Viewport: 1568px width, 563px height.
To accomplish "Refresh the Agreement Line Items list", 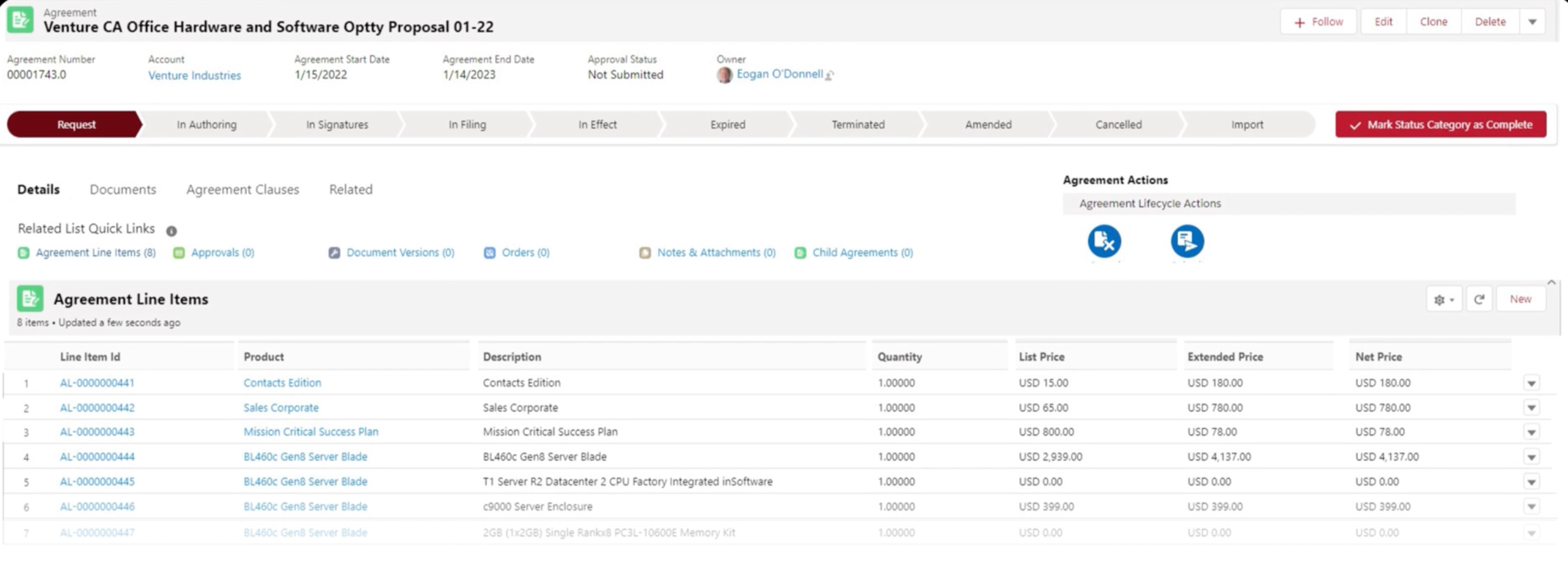I will (x=1479, y=299).
